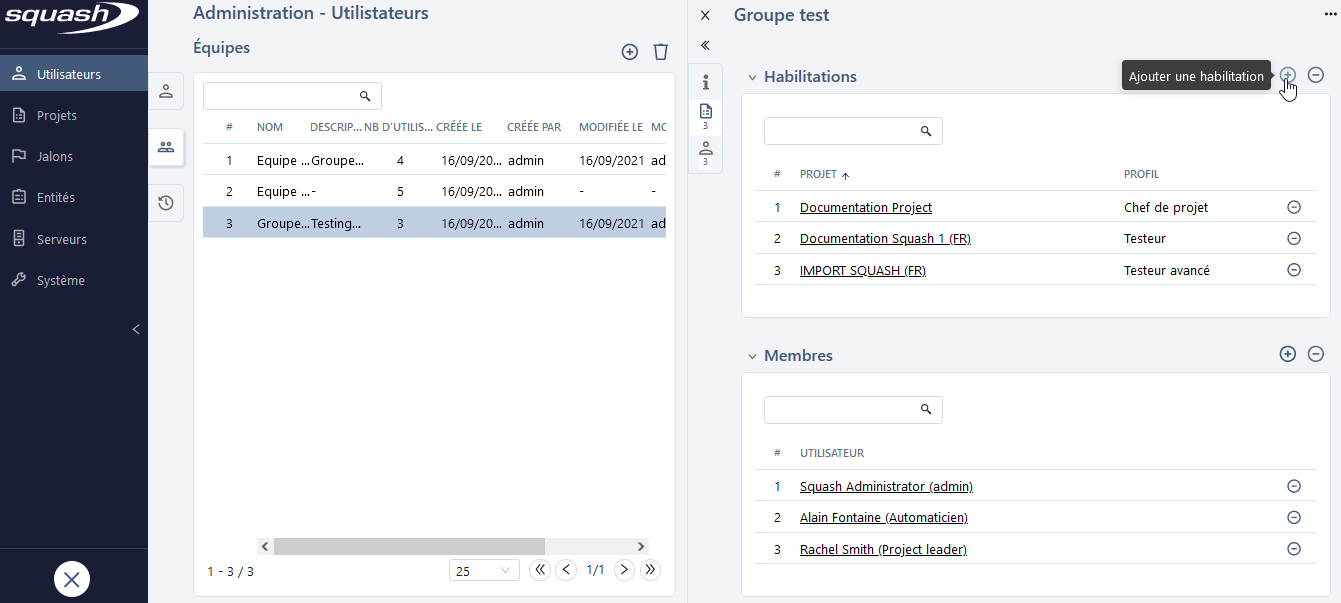This screenshot has width=1341, height=603.
Task: Open the connection history sidebar icon
Action: [x=166, y=203]
